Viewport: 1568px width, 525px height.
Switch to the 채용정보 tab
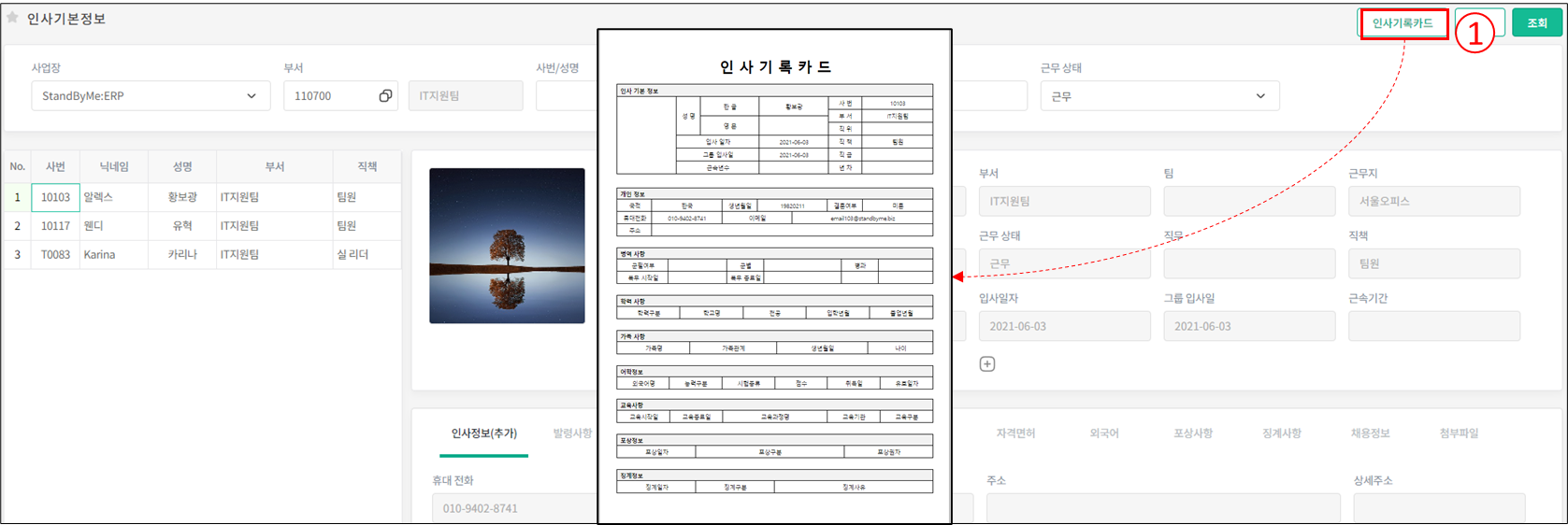point(1370,433)
